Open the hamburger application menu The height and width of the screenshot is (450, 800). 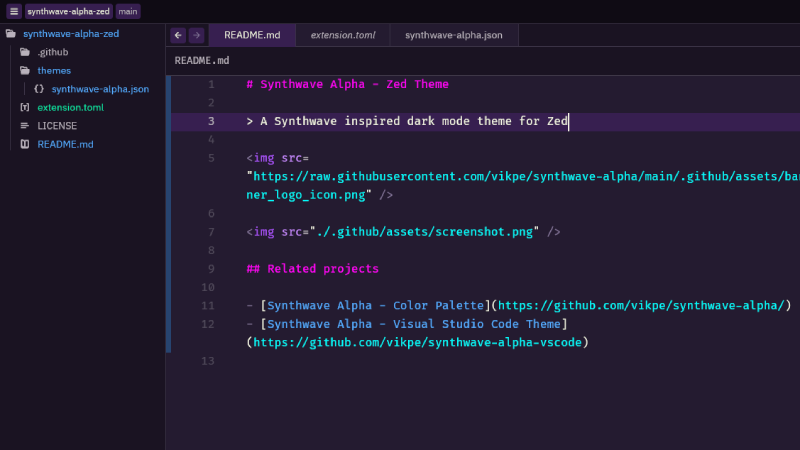14,11
